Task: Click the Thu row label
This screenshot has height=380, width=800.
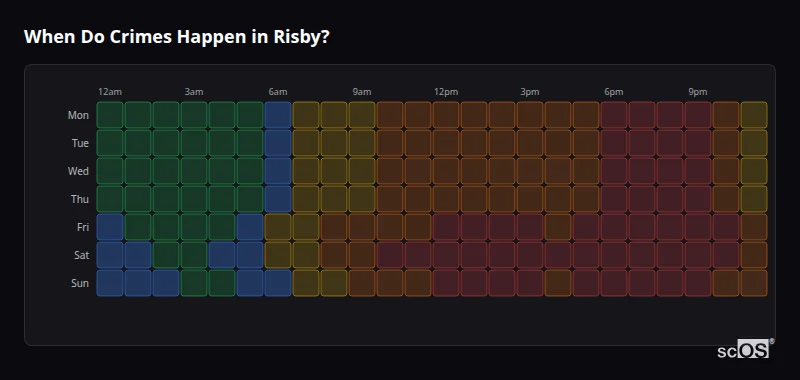Action: (80, 199)
